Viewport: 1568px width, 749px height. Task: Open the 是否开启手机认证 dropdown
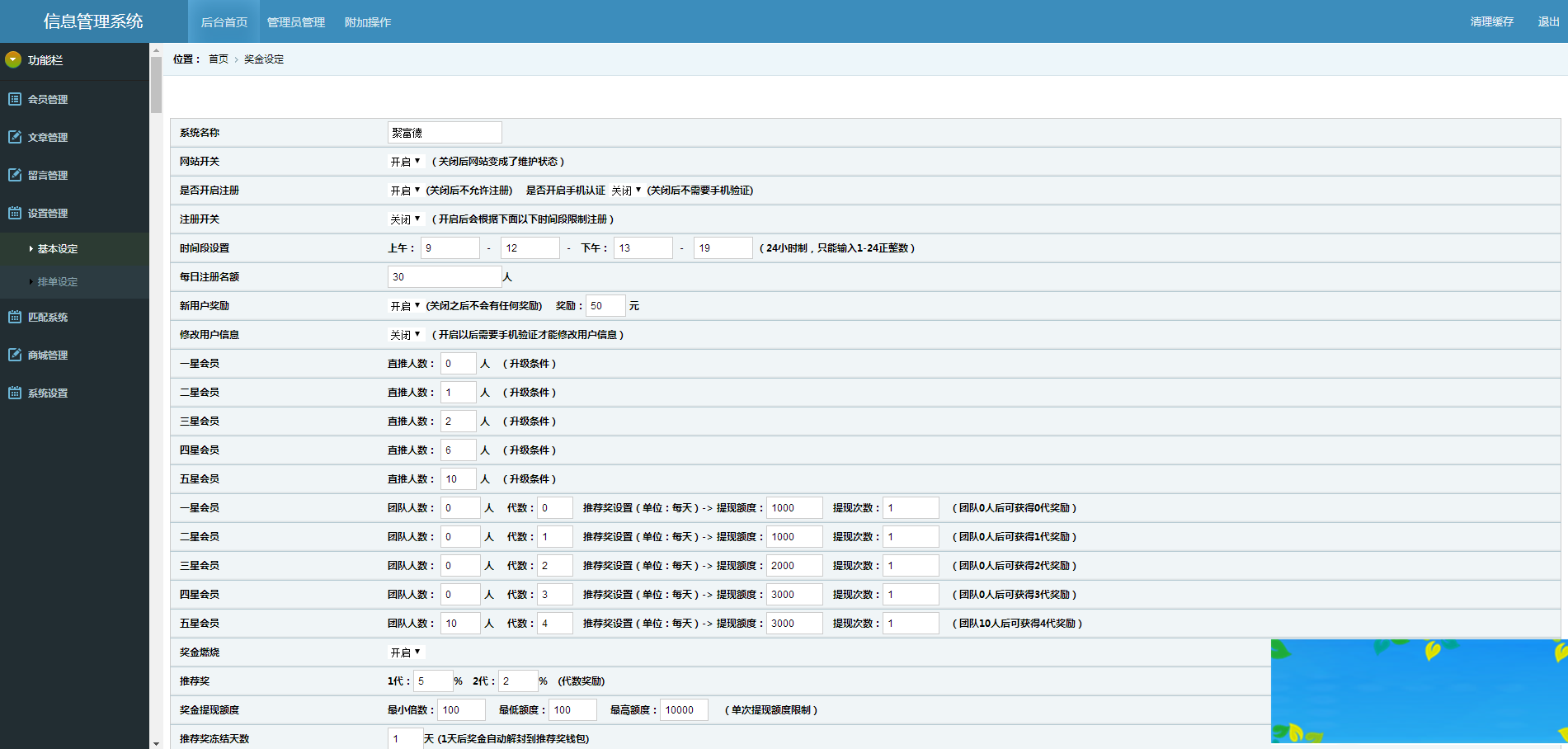click(x=626, y=191)
